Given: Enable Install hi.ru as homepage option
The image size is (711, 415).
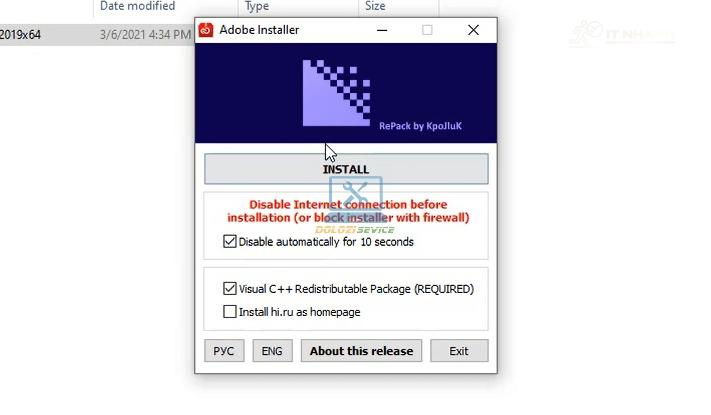Looking at the screenshot, I should tap(230, 312).
